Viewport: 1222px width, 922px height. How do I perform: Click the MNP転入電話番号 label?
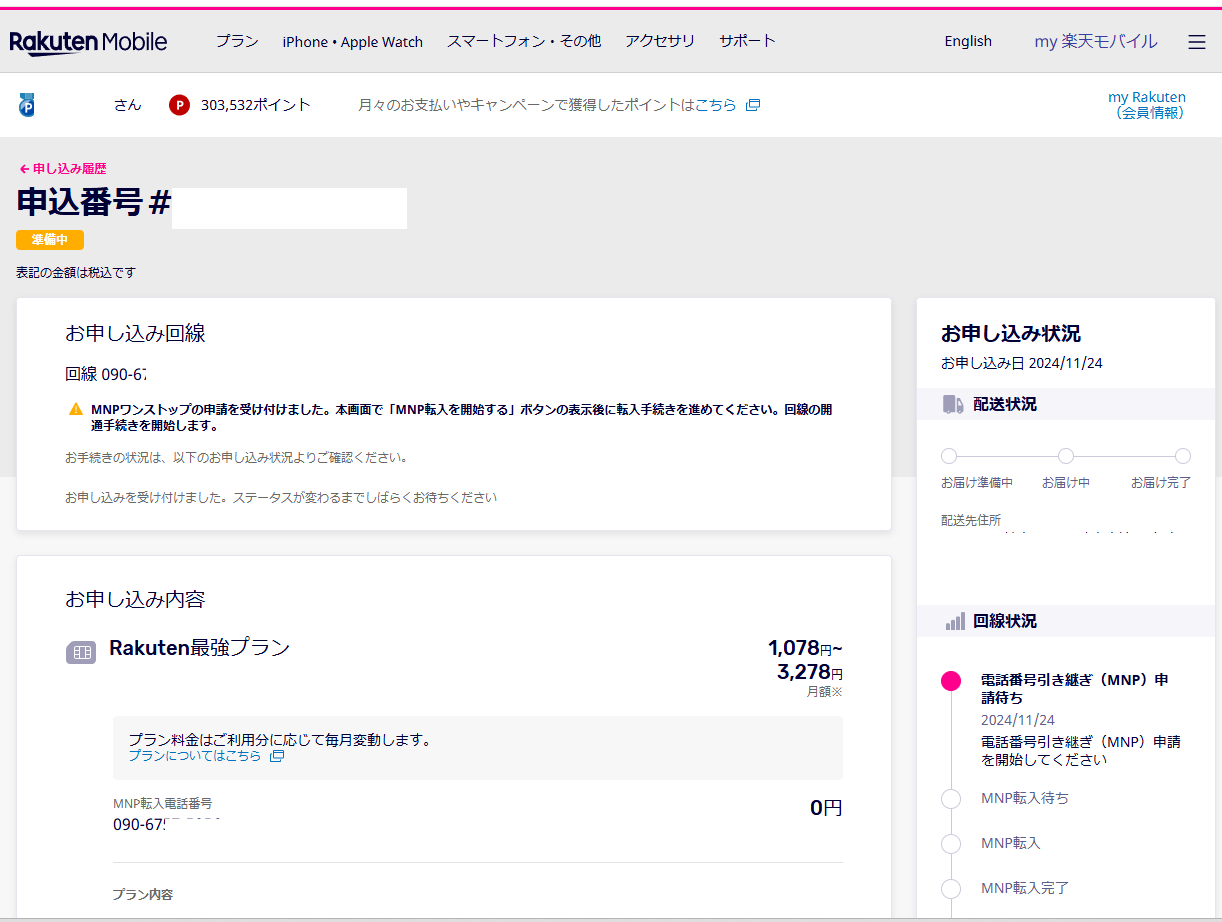click(x=162, y=804)
